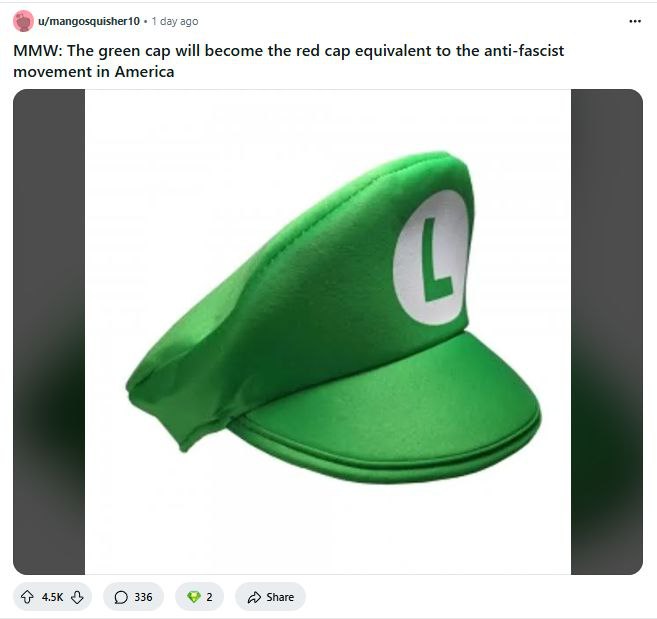Click the 4.5K vote score
This screenshot has width=657, height=619.
52,597
